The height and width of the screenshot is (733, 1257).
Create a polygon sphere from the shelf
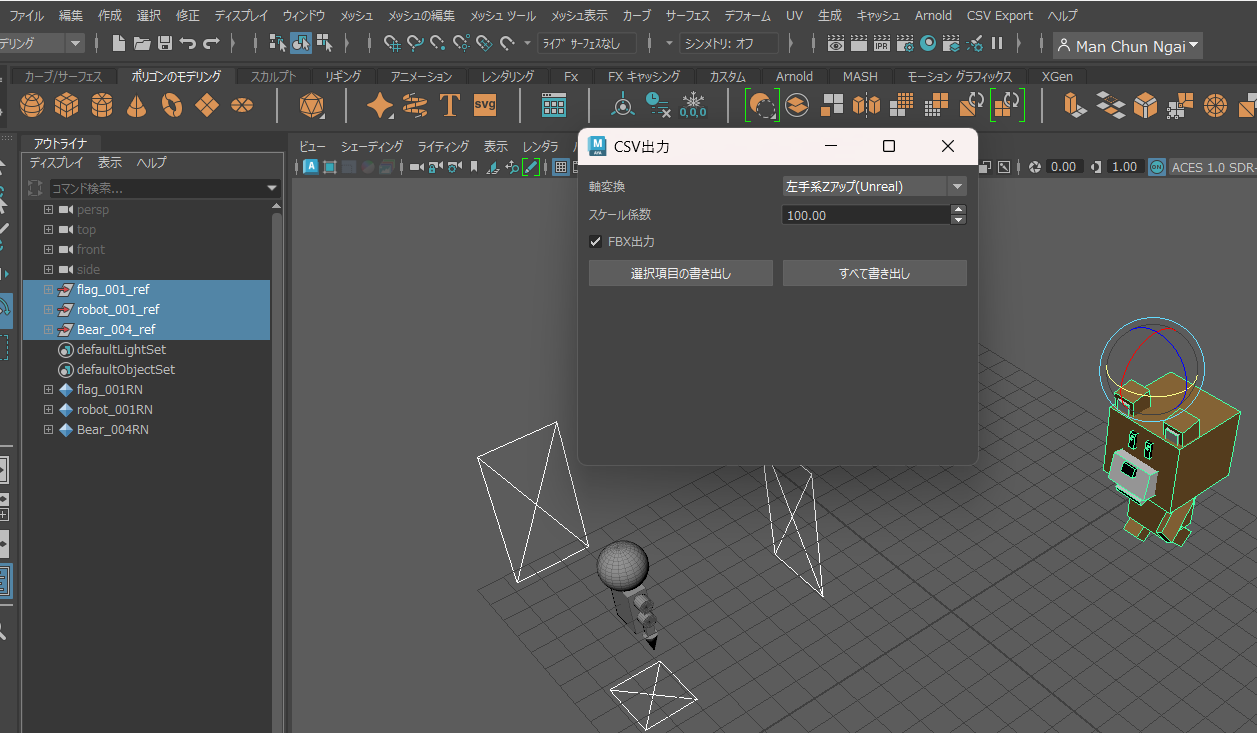point(32,105)
